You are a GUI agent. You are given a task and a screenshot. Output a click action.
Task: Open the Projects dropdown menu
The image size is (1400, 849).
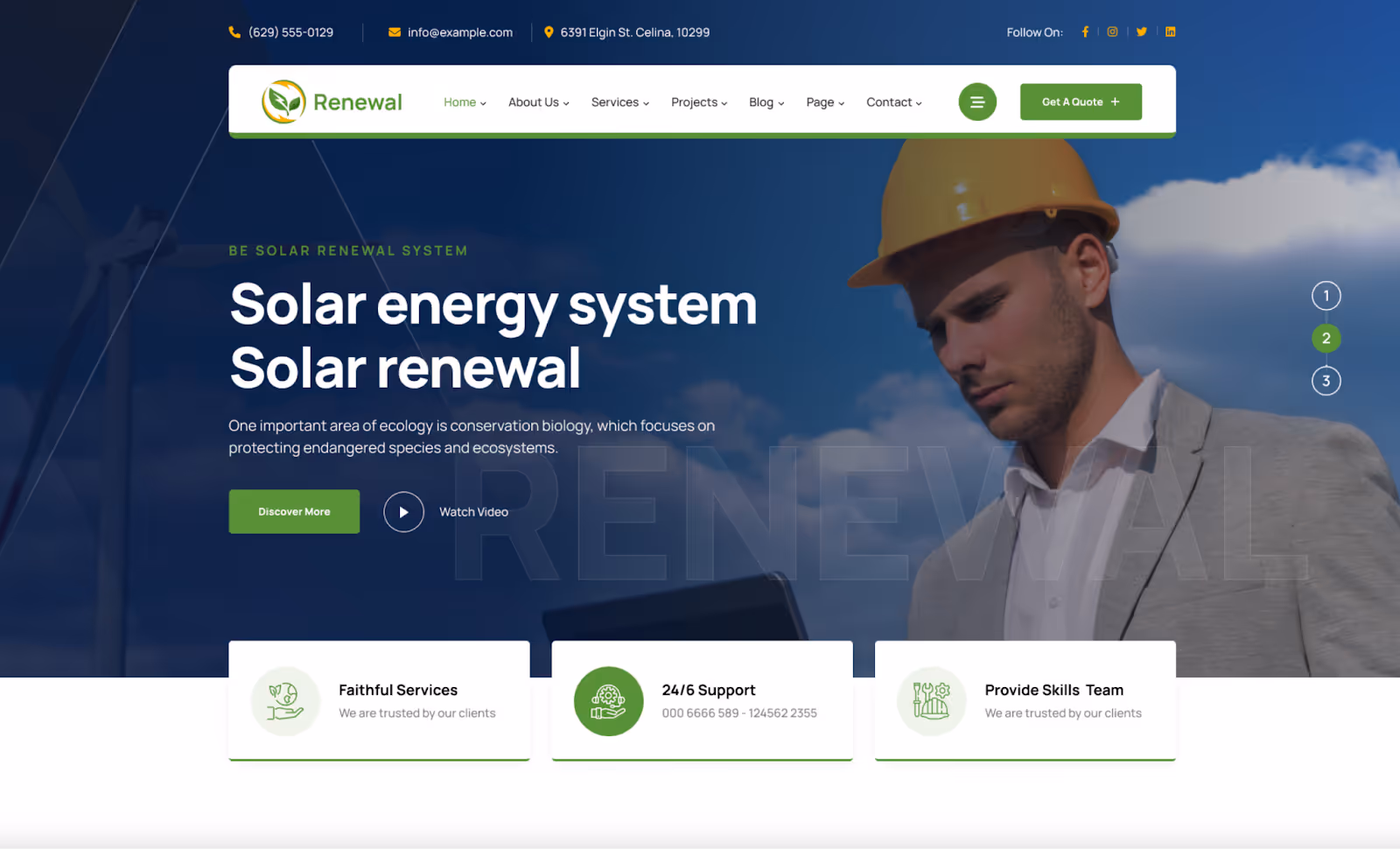coord(699,102)
